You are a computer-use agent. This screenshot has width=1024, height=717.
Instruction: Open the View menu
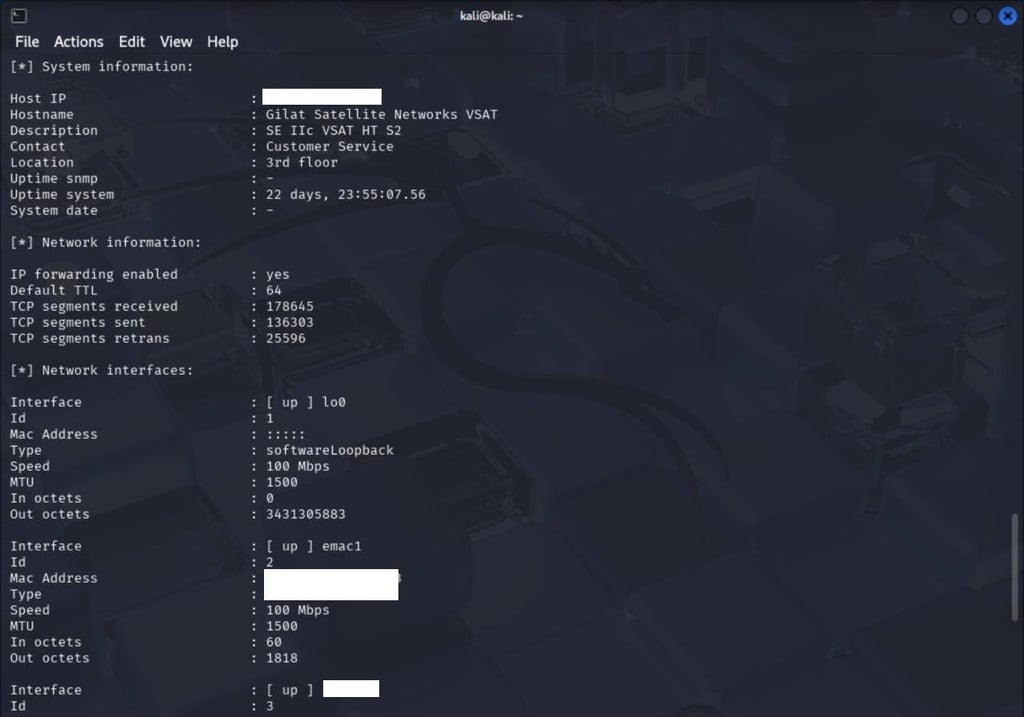pos(176,42)
